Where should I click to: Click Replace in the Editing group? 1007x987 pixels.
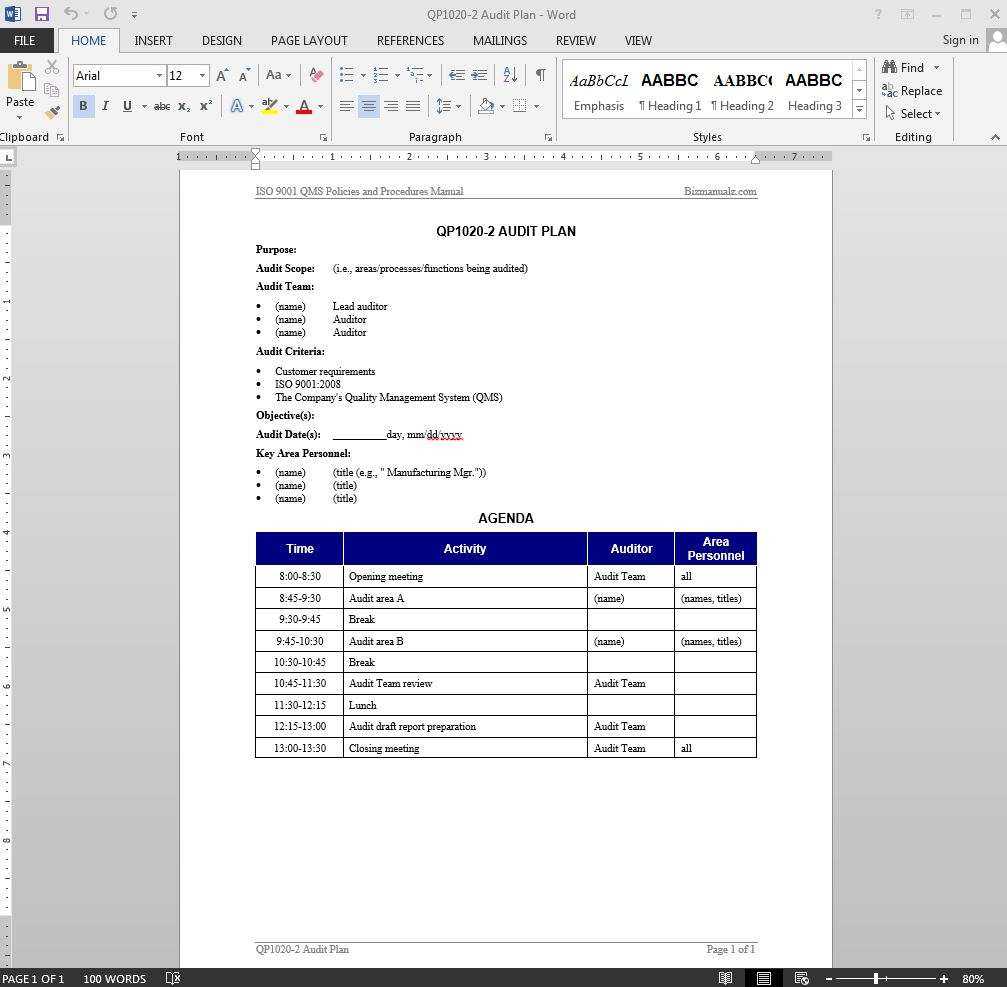[x=912, y=90]
